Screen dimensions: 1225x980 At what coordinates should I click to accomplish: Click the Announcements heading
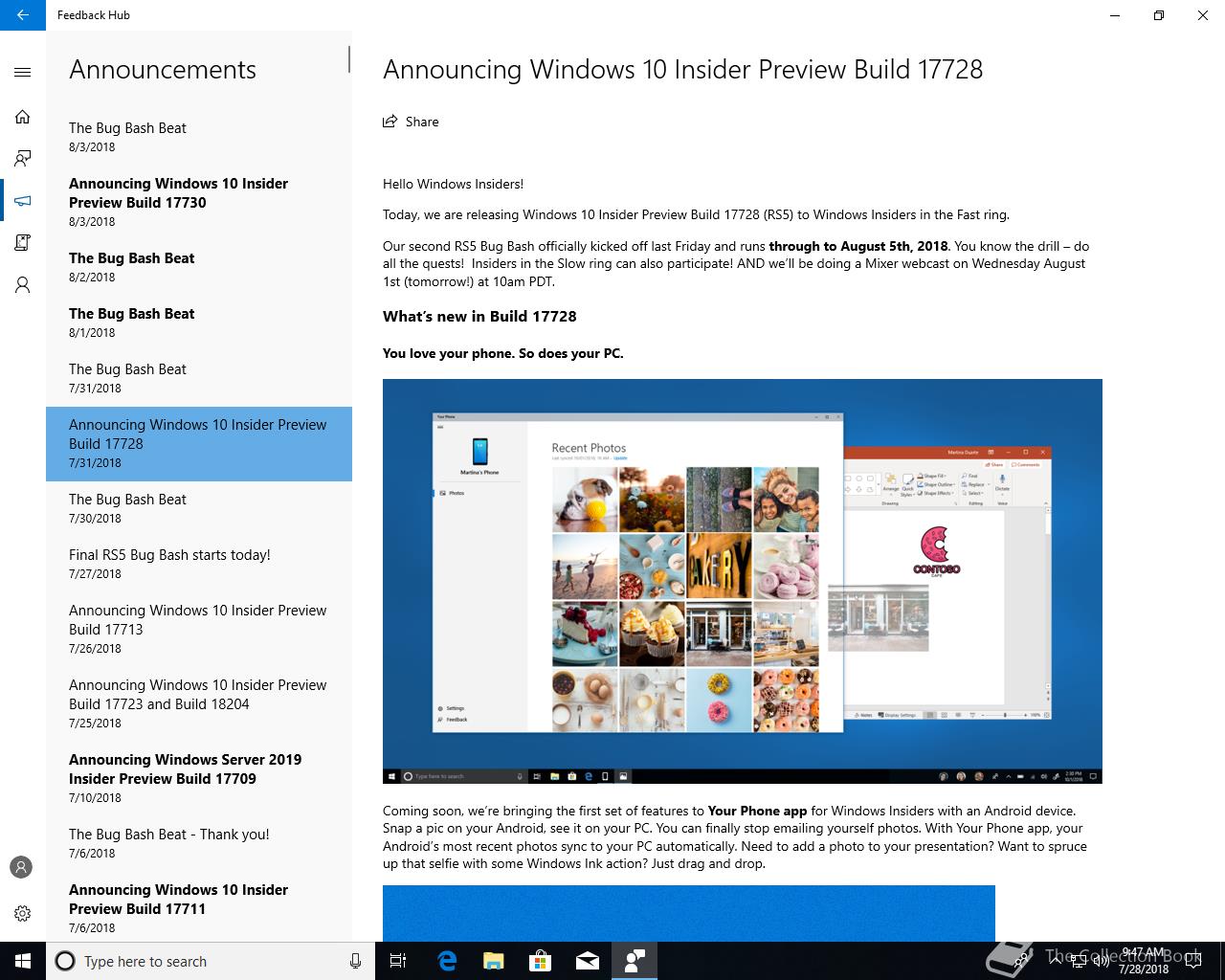(x=163, y=69)
